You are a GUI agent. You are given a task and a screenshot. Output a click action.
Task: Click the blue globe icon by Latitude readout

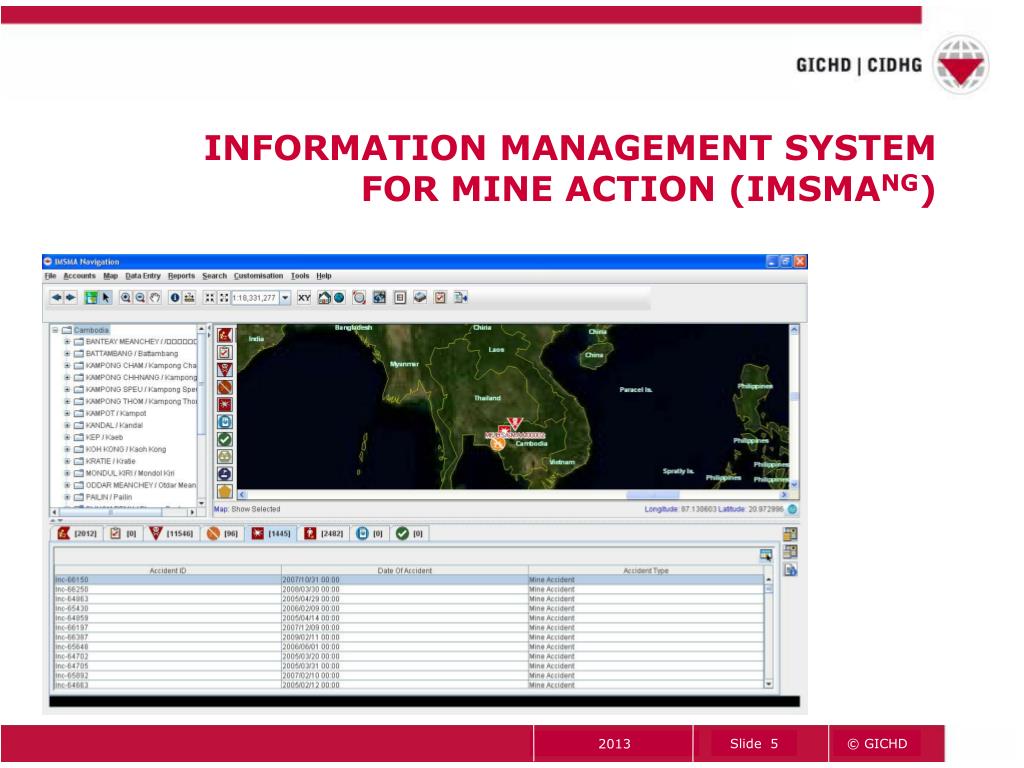pyautogui.click(x=792, y=509)
